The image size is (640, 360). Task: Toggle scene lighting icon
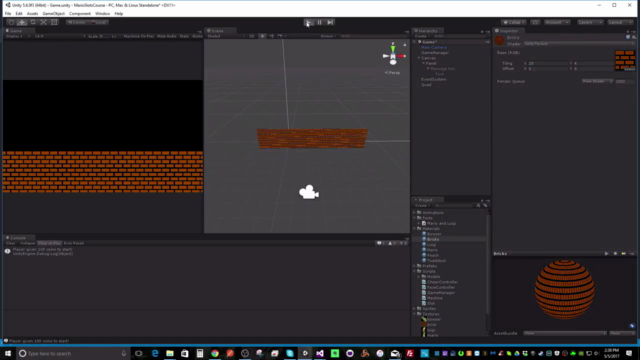[x=262, y=36]
